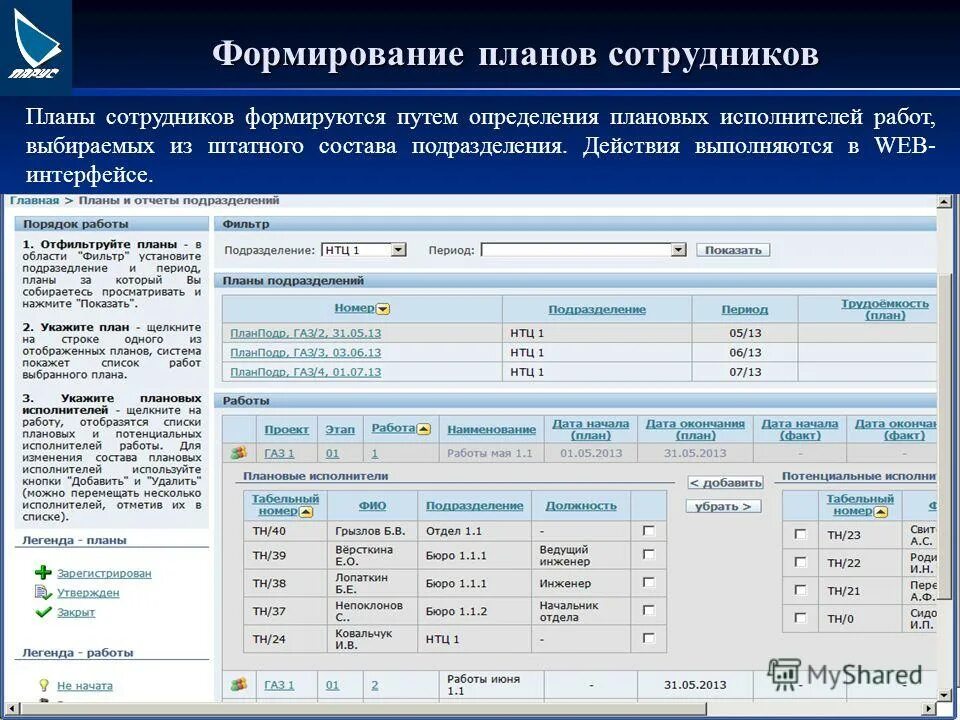Screen dimensions: 960x720
Task: Click the green plus Зарегистрирован legend icon
Action: click(x=43, y=573)
